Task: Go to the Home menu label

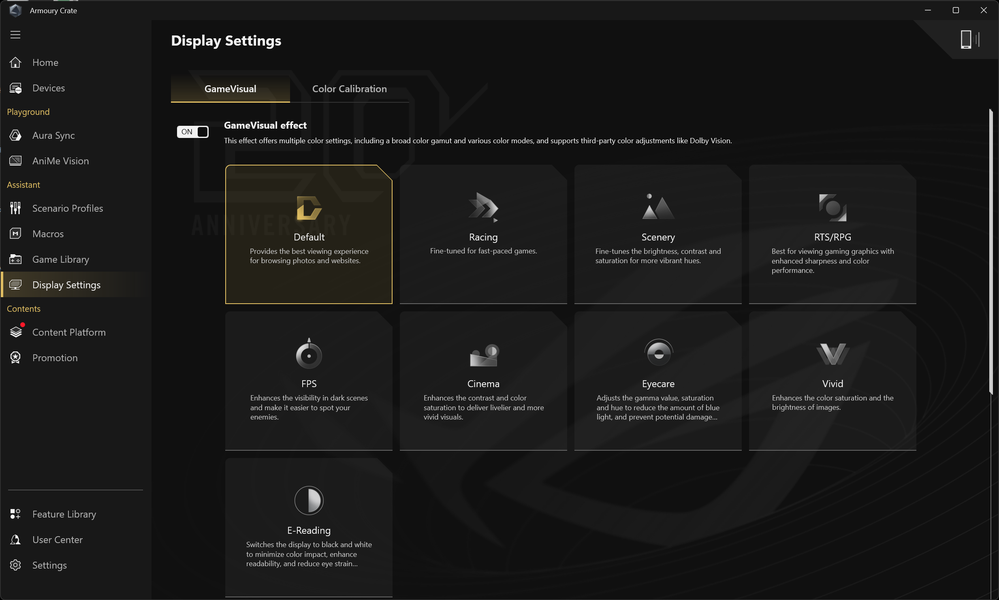Action: point(45,62)
